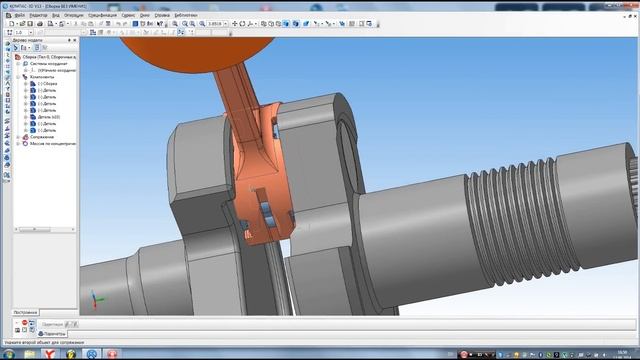Image resolution: width=640 pixels, height=360 pixels.
Task: Click the Print icon
Action: pos(40,24)
